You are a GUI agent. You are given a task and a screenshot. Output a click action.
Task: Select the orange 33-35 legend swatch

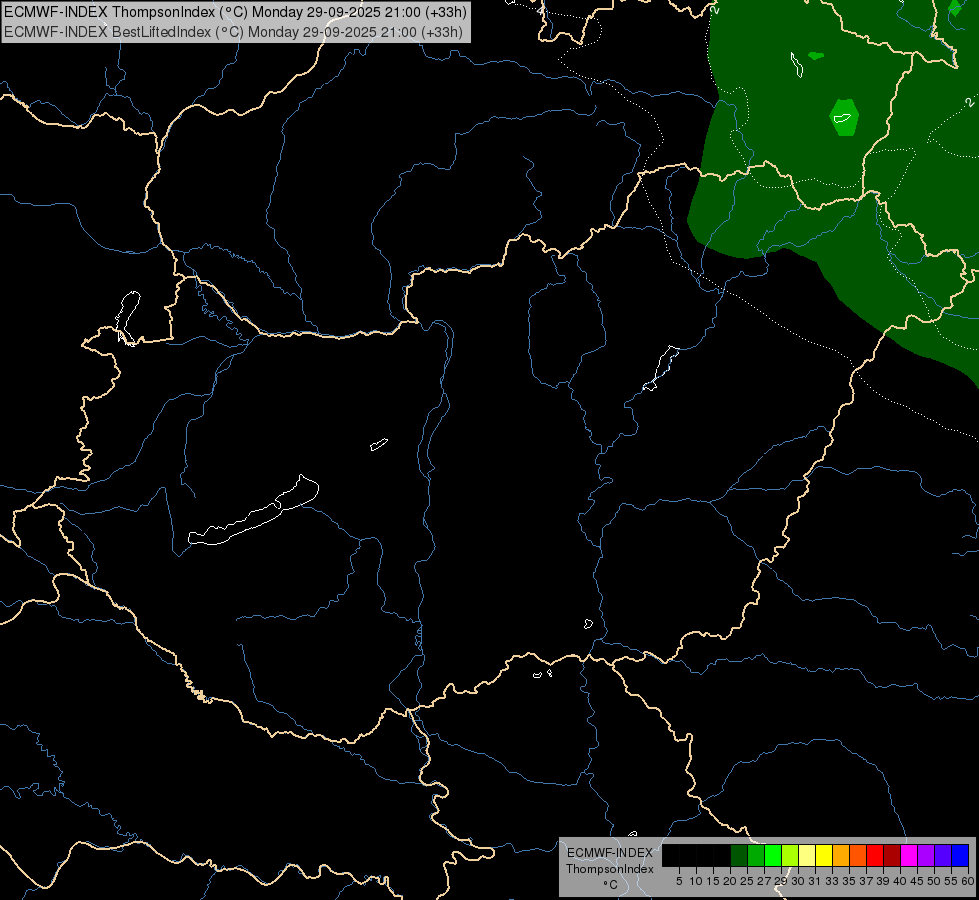841,855
